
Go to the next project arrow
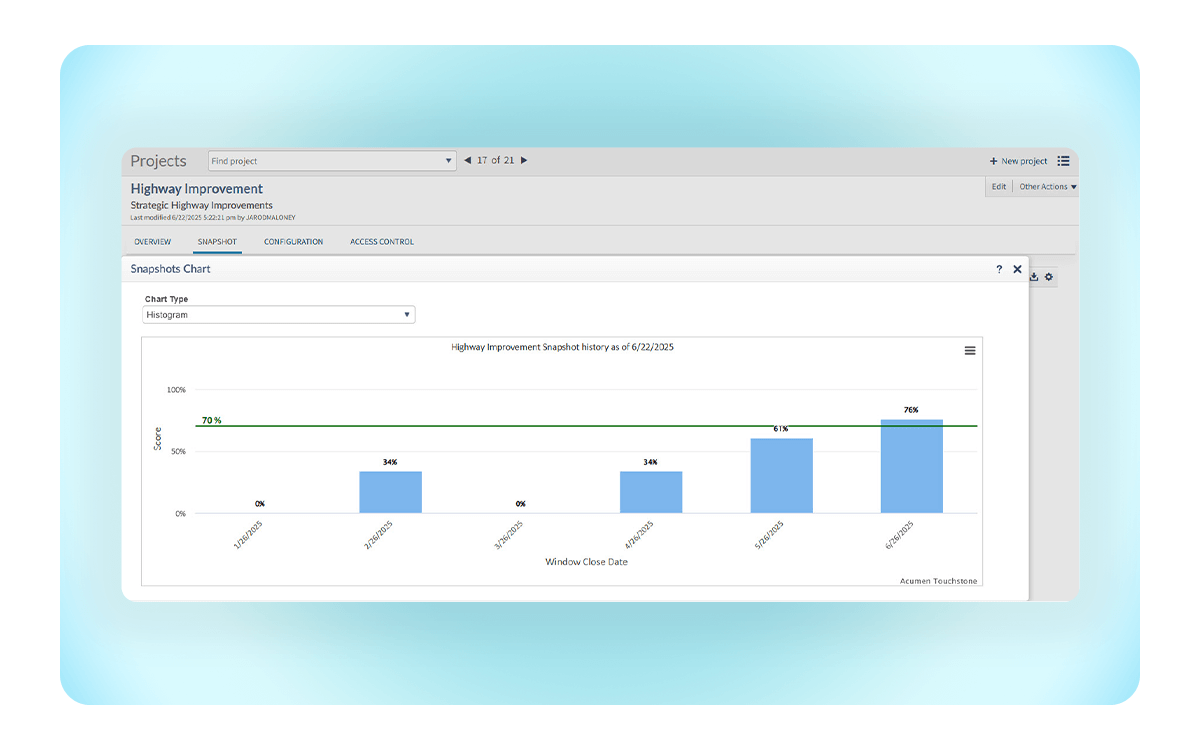click(524, 160)
